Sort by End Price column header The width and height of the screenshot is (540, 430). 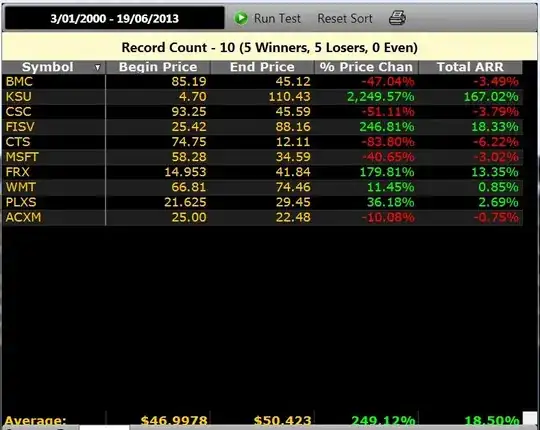click(262, 67)
